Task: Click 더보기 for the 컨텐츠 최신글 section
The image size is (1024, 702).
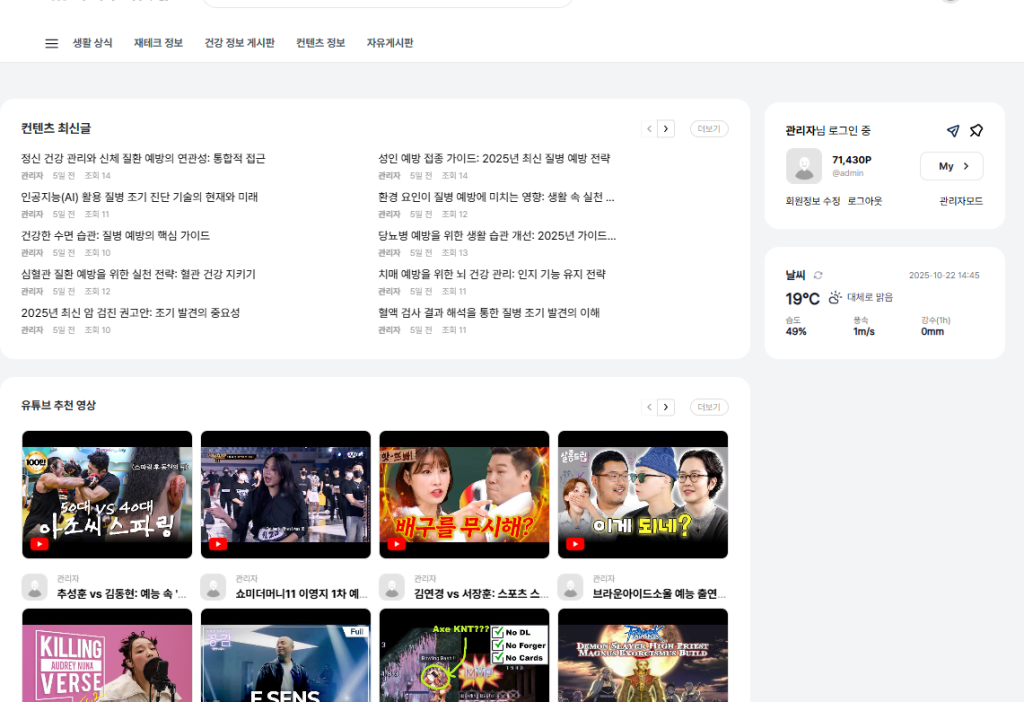Action: [708, 129]
